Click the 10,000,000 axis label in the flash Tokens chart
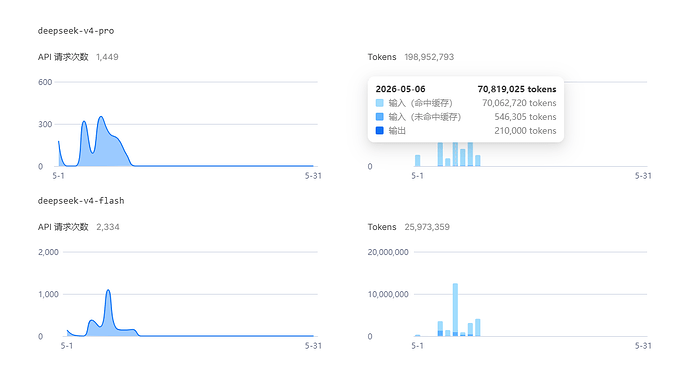The image size is (690, 369). point(388,294)
